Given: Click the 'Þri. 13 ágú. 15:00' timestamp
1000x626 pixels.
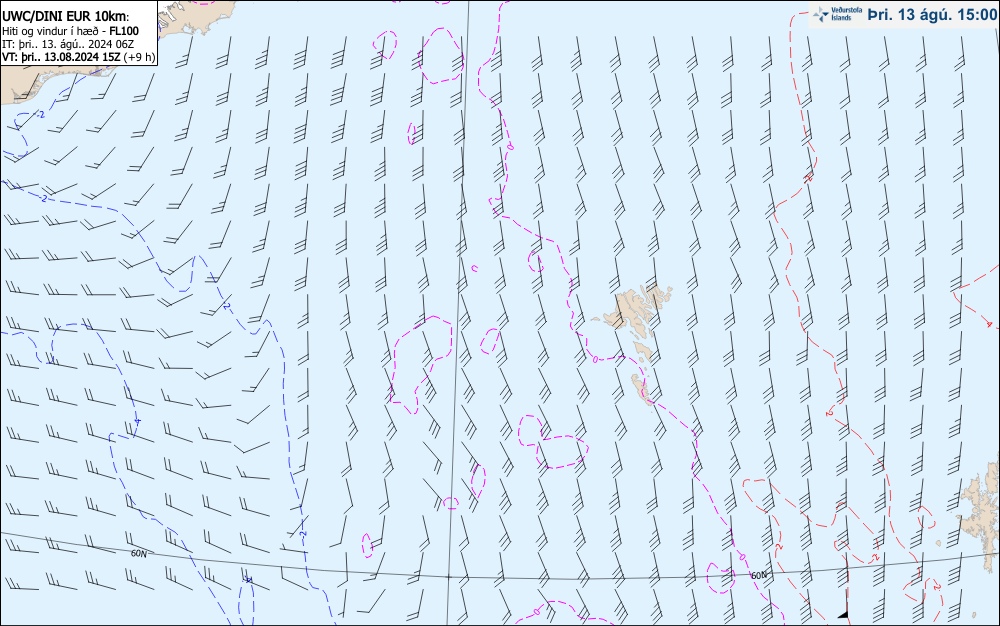Looking at the screenshot, I should tap(932, 15).
